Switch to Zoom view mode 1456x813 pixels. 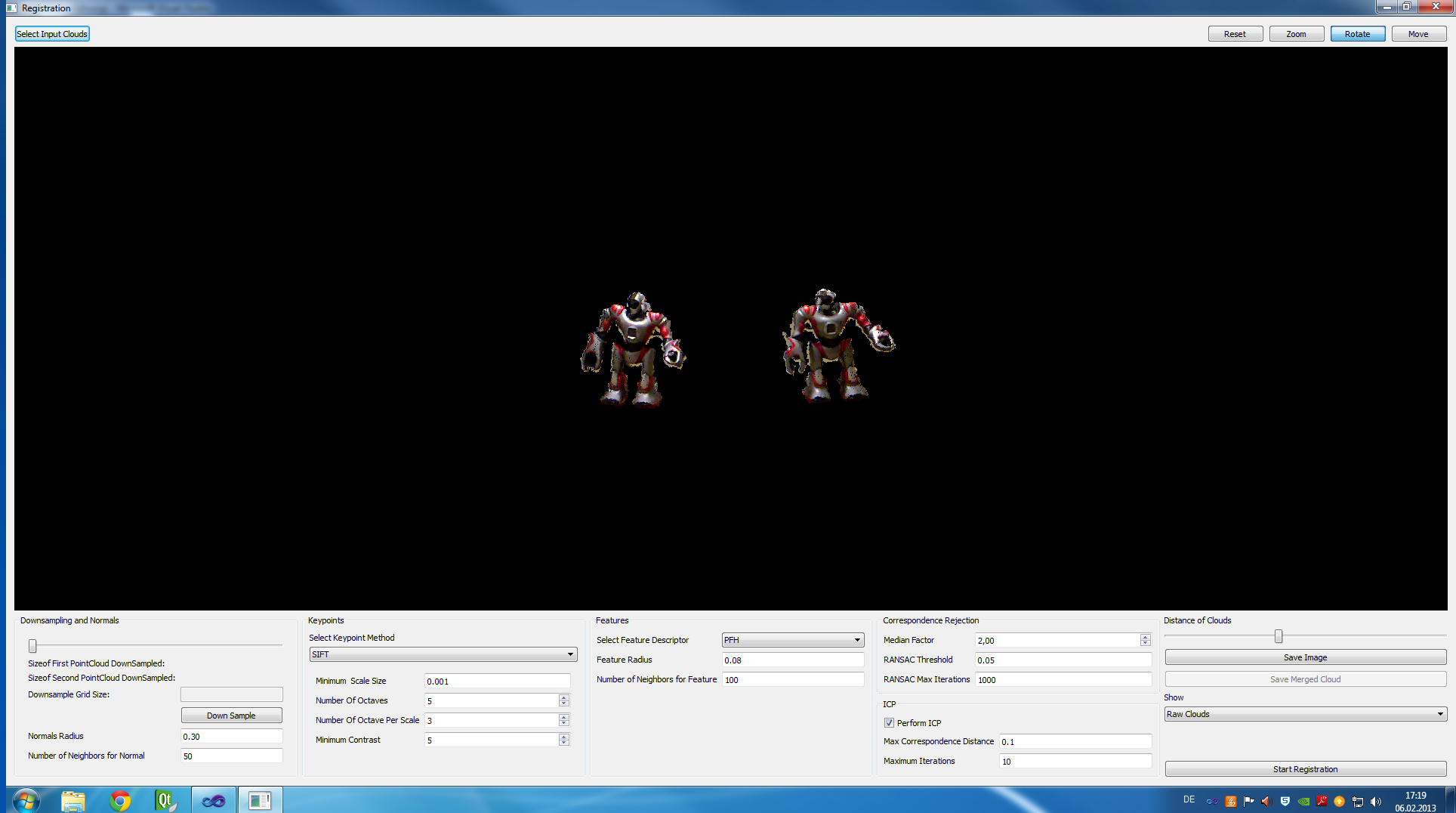tap(1296, 34)
